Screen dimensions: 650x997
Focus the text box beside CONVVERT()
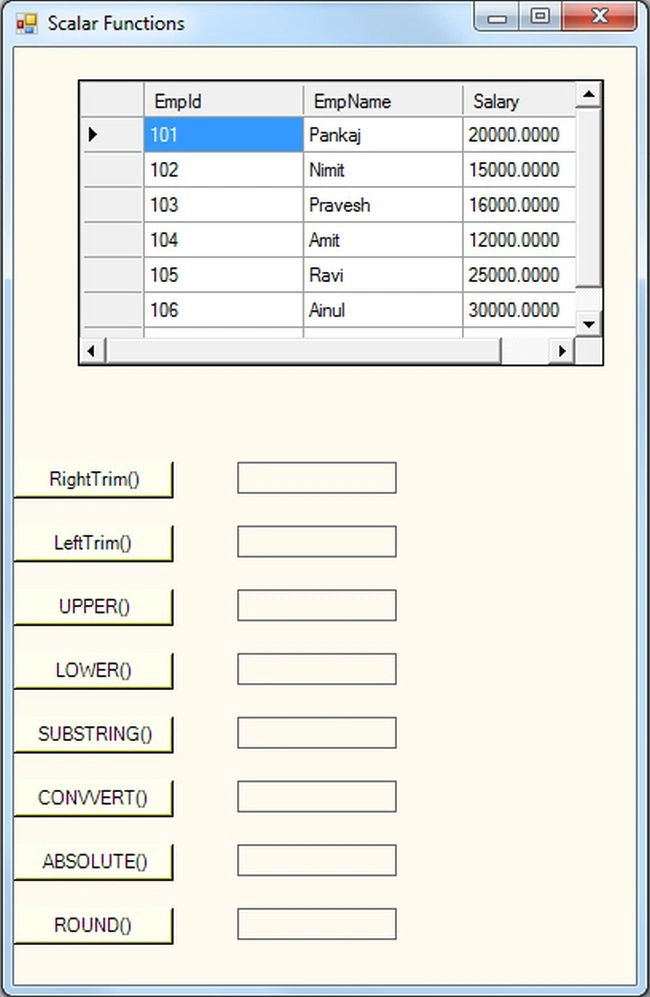click(x=317, y=796)
